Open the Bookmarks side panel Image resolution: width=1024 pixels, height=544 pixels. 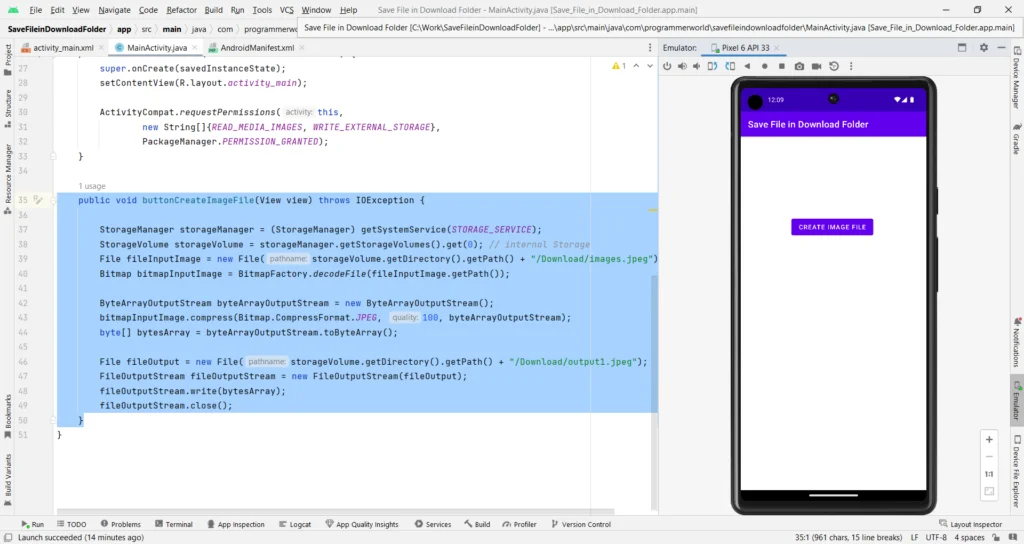coord(8,417)
